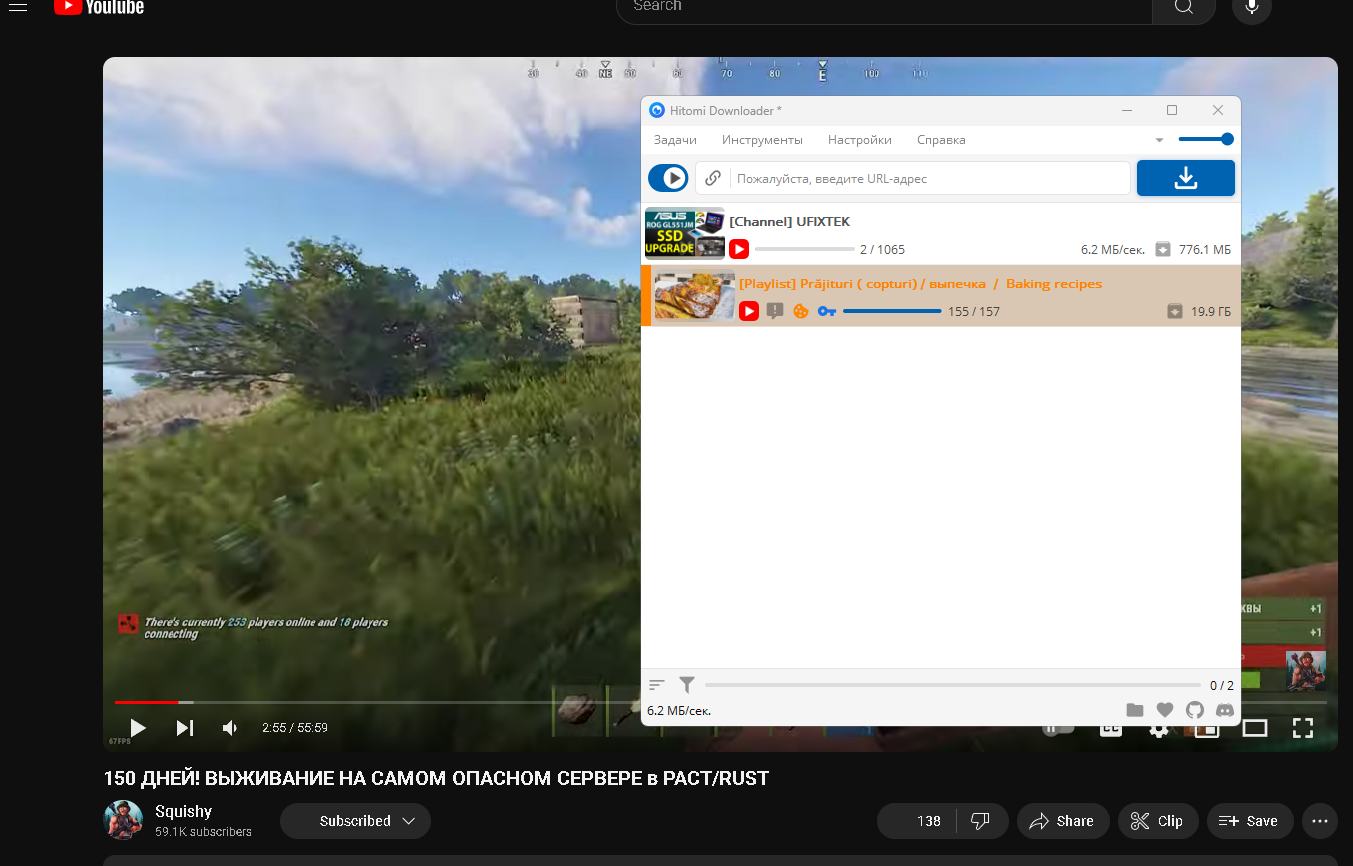This screenshot has height=866, width=1353.
Task: Click the 155 / 157 progress count
Action: pos(974,311)
